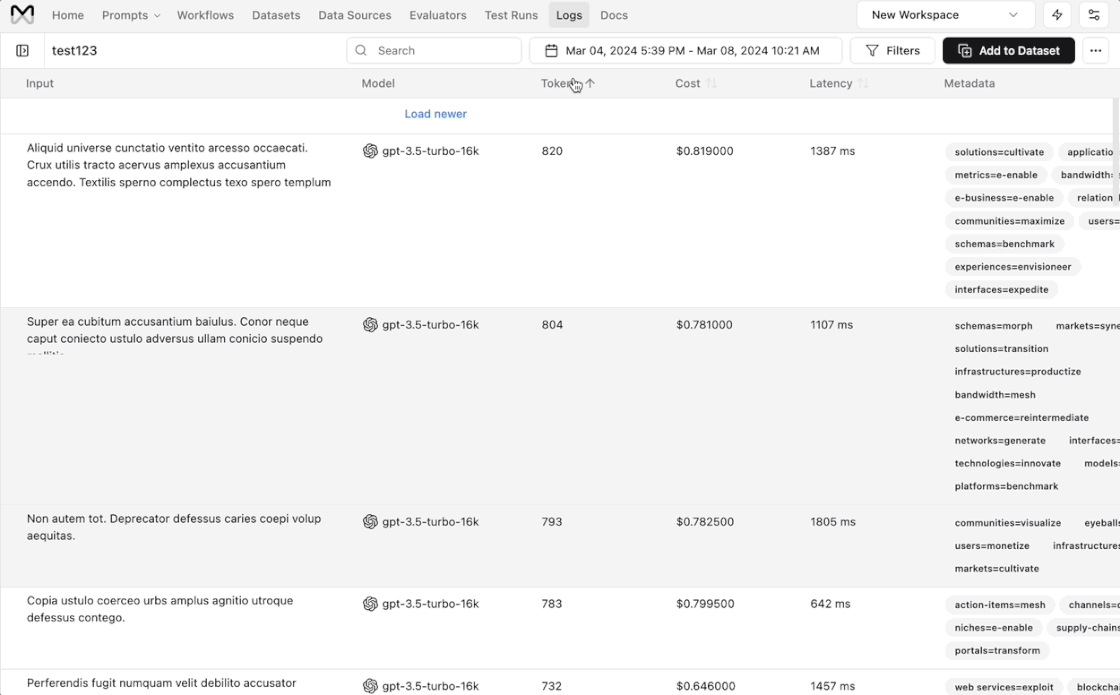Click the 1387 ms latency value
Image resolution: width=1120 pixels, height=695 pixels.
coord(832,151)
